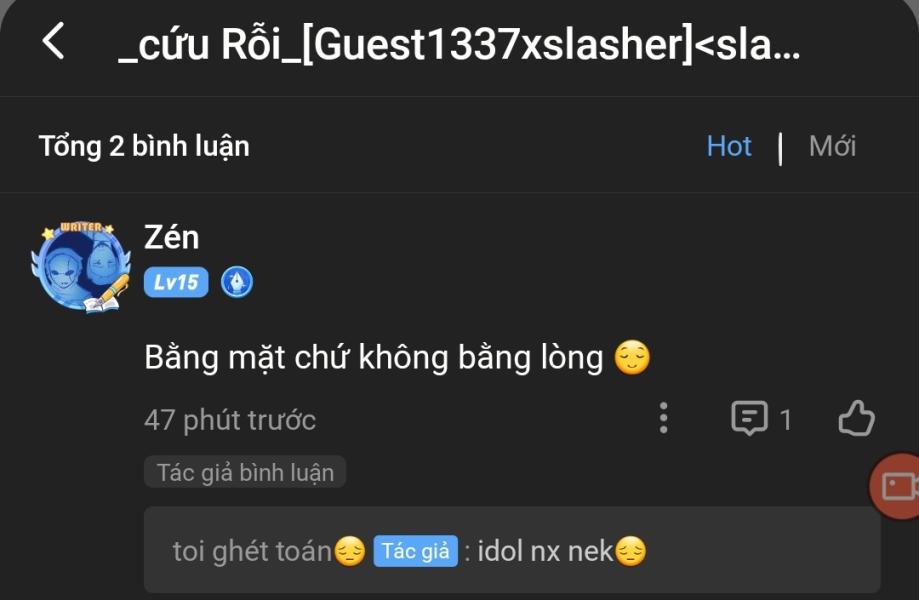The width and height of the screenshot is (919, 600).
Task: Switch to the Mới comments tab
Action: click(832, 146)
